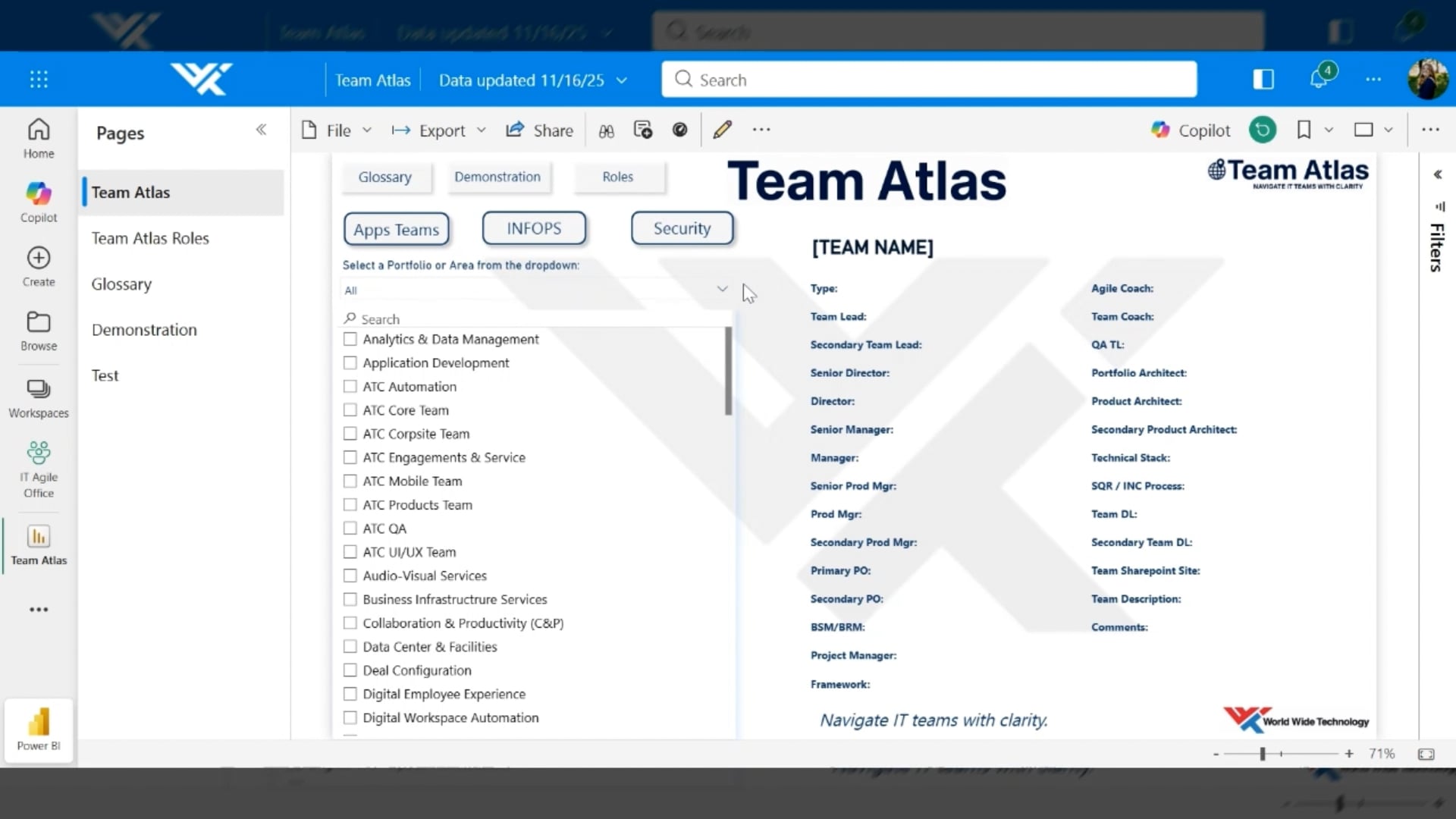Image resolution: width=1456 pixels, height=819 pixels.
Task: Open Home in the left navigation
Action: click(x=39, y=139)
